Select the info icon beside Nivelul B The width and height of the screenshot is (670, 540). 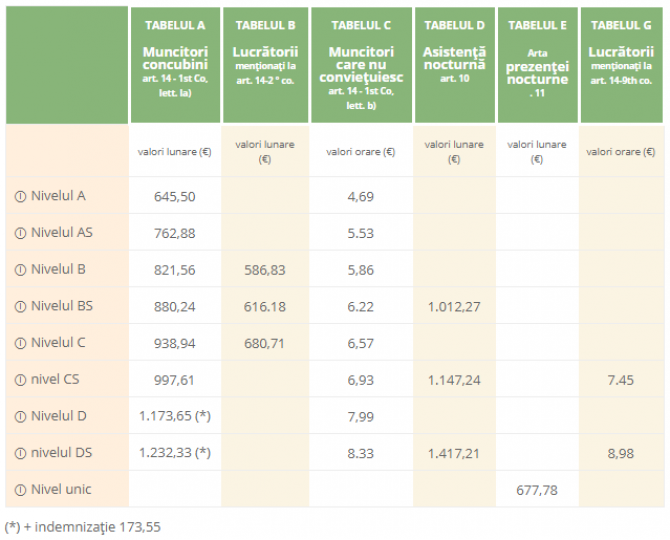click(x=20, y=269)
